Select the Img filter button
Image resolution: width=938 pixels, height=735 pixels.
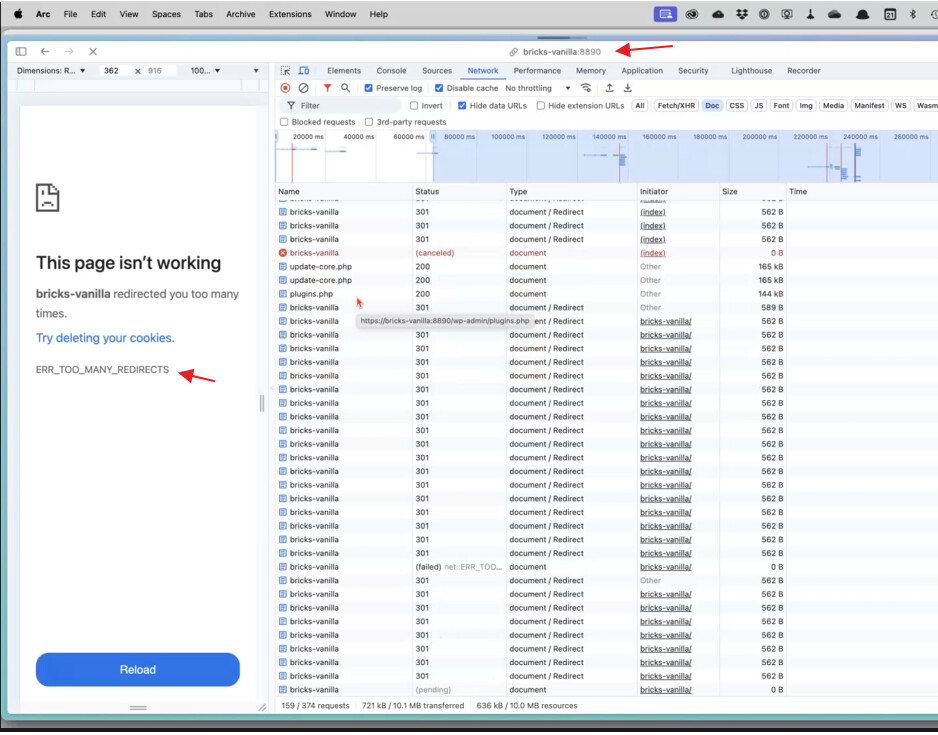[x=806, y=106]
